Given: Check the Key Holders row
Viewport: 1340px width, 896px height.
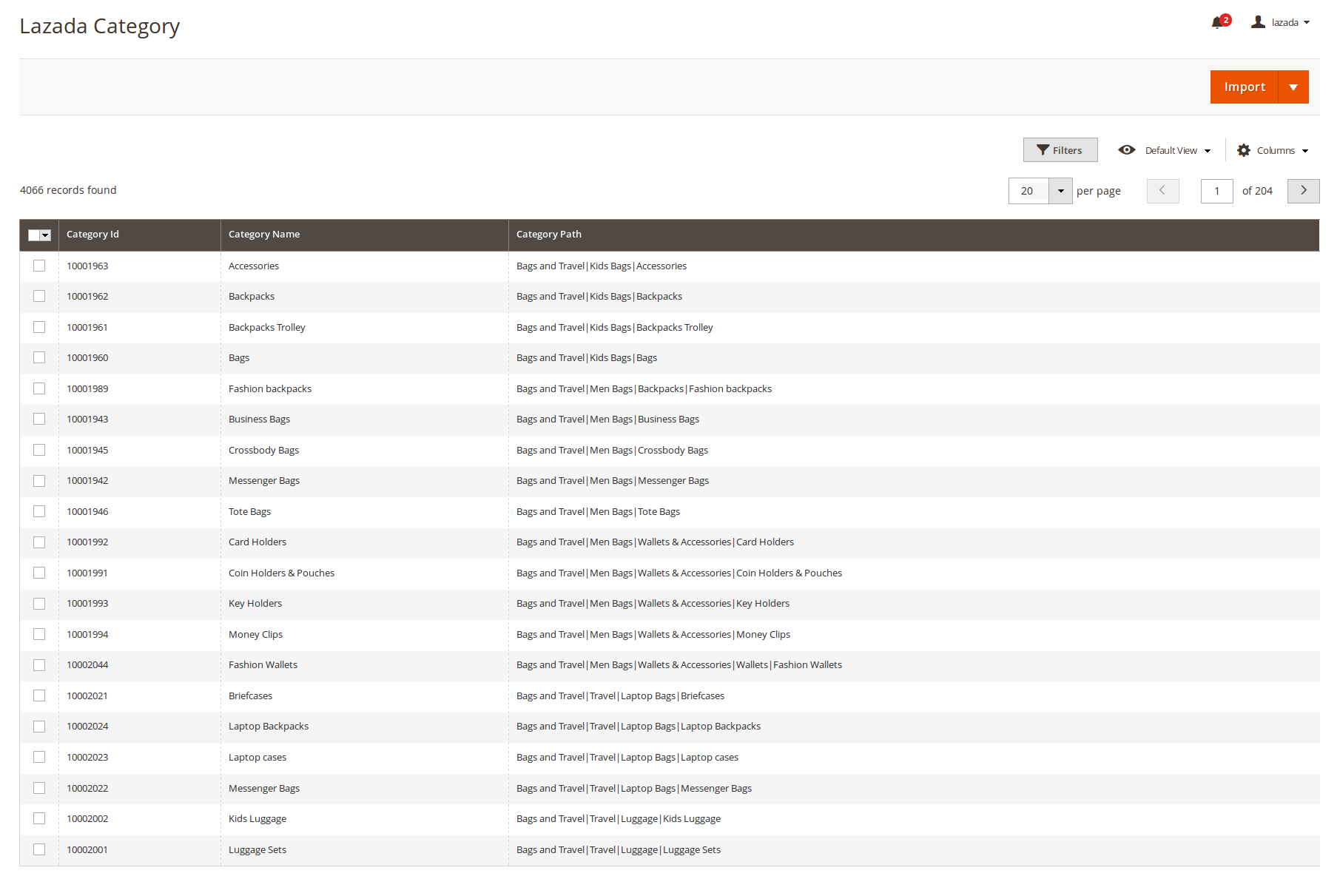Looking at the screenshot, I should (39, 604).
